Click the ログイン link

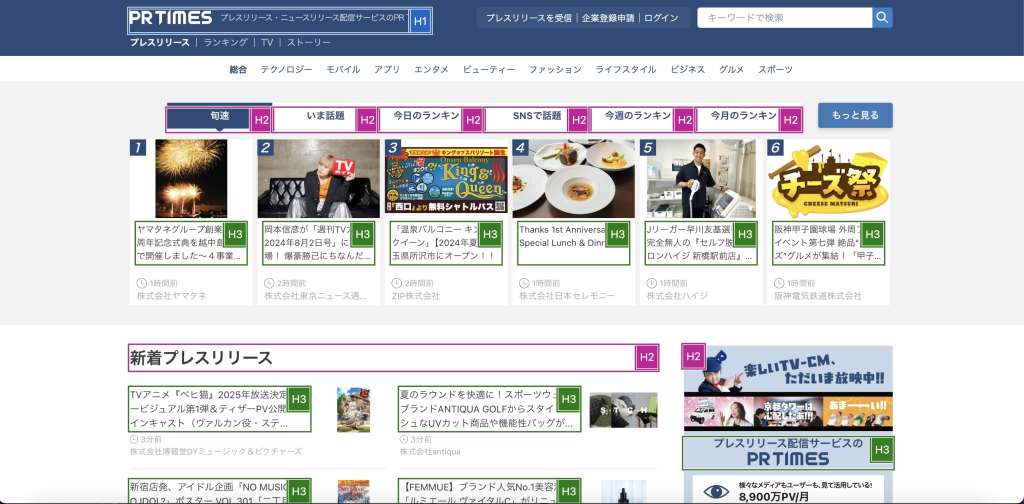(x=661, y=18)
